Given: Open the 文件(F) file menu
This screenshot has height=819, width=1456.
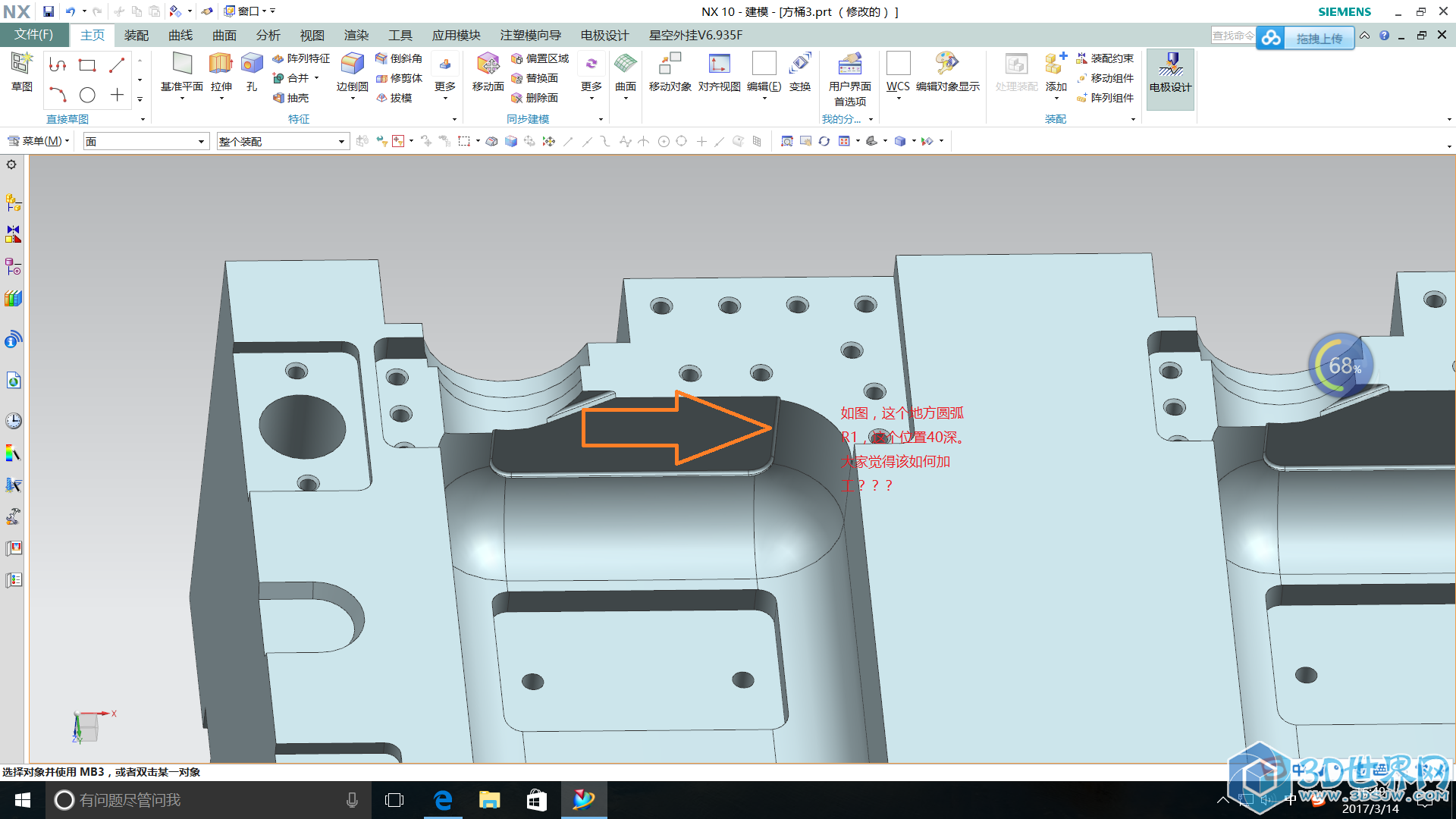Looking at the screenshot, I should click(x=34, y=35).
